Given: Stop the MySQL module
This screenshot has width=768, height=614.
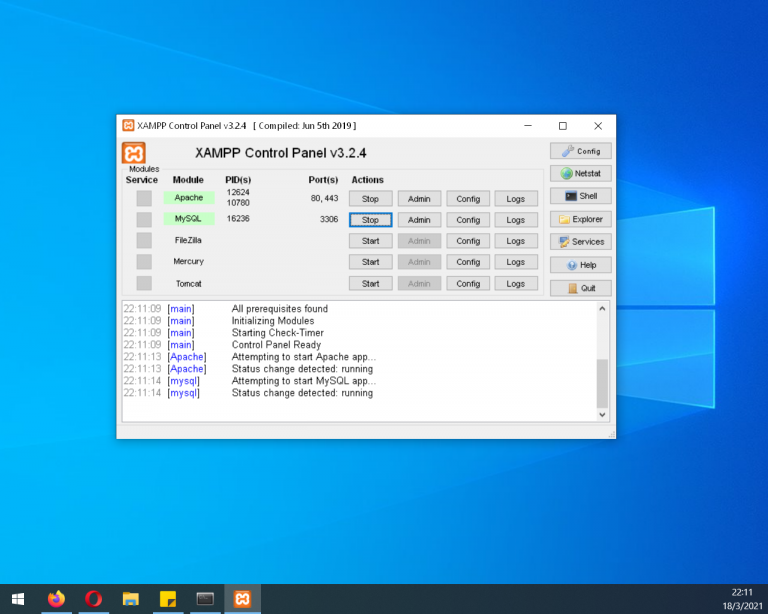Looking at the screenshot, I should click(371, 220).
